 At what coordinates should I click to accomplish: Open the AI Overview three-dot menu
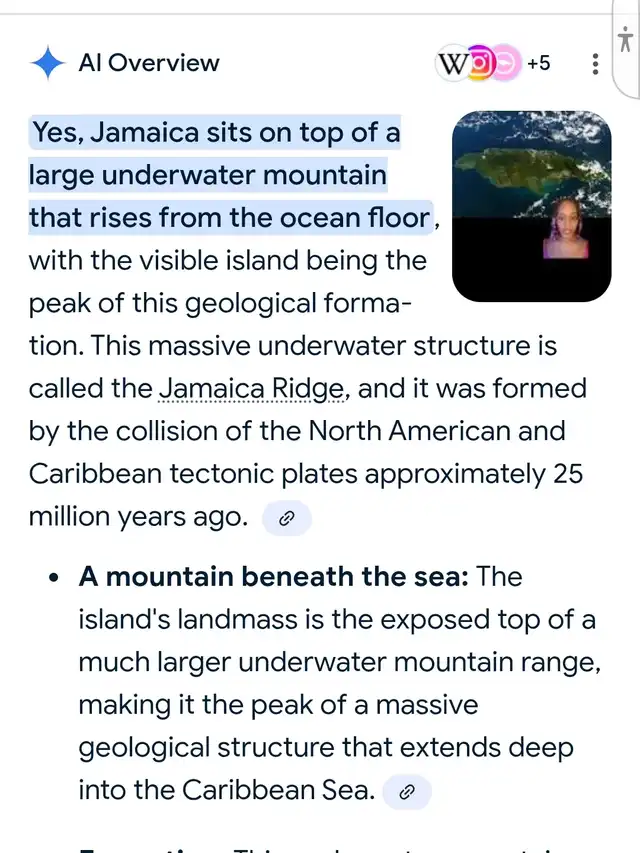[596, 64]
